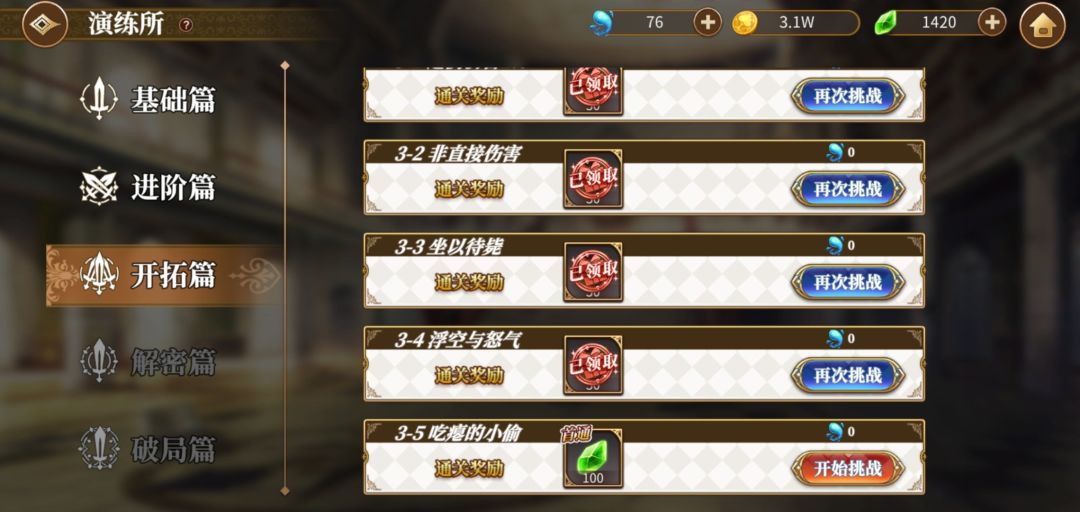The width and height of the screenshot is (1080, 512).
Task: Select the 基础篇 tab
Action: click(148, 99)
